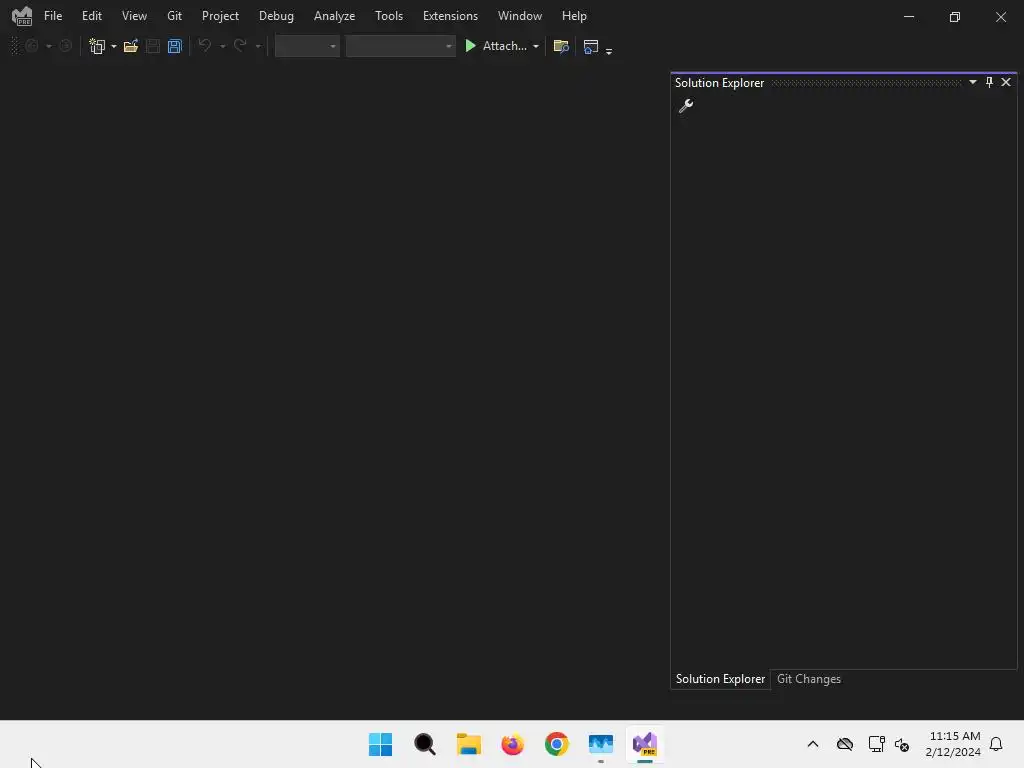Screen dimensions: 1024x768
Task: Show hidden system tray icons
Action: [x=813, y=744]
